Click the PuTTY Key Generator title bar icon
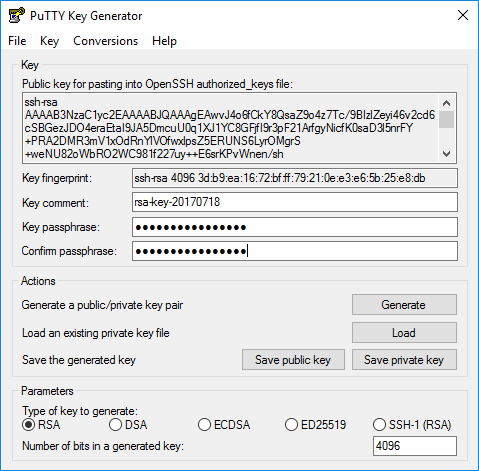Image resolution: width=479 pixels, height=471 pixels. (x=17, y=15)
